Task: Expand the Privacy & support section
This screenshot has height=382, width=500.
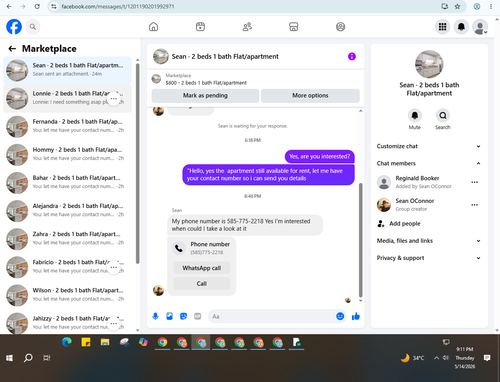Action: pos(429,258)
